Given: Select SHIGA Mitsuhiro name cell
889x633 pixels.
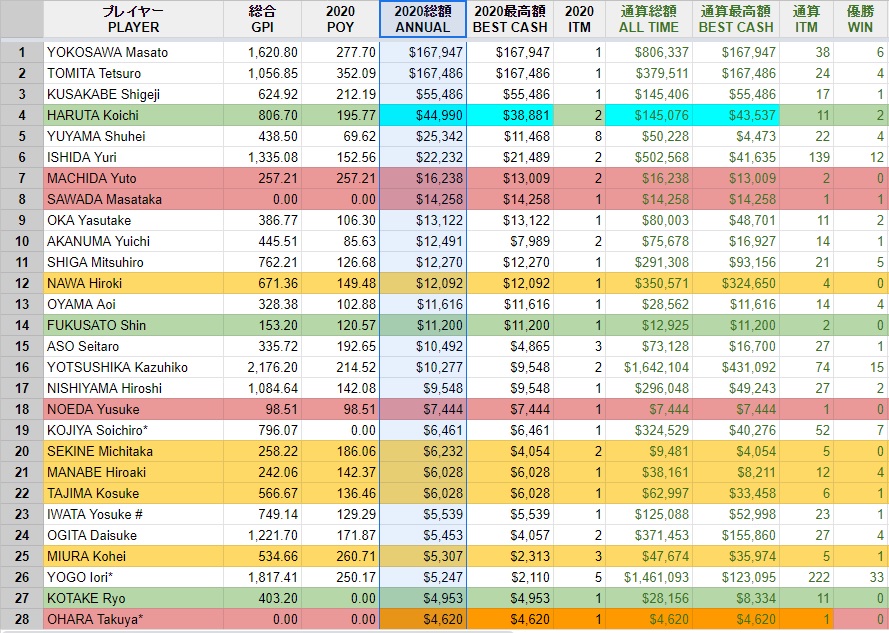Looking at the screenshot, I should point(133,262).
